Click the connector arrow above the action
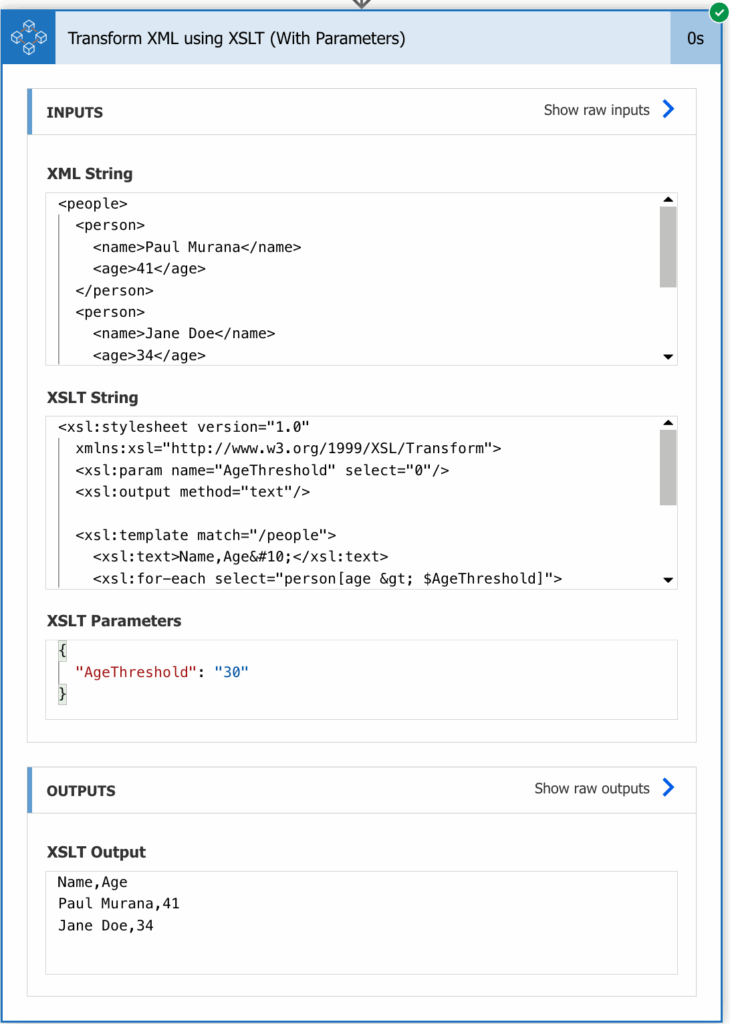 click(x=361, y=4)
